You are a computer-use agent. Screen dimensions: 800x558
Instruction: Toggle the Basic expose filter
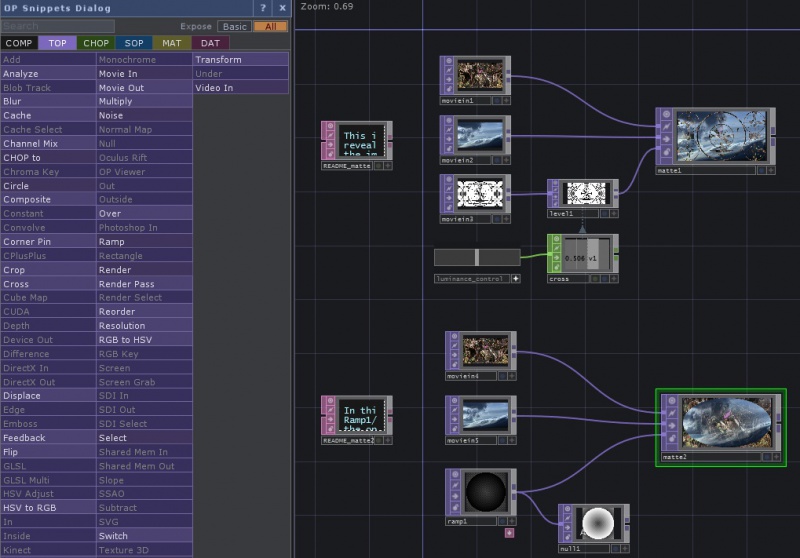pyautogui.click(x=234, y=27)
